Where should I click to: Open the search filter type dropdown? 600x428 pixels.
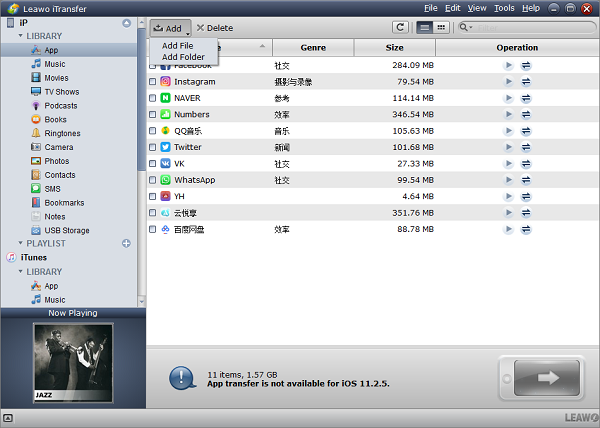point(466,28)
